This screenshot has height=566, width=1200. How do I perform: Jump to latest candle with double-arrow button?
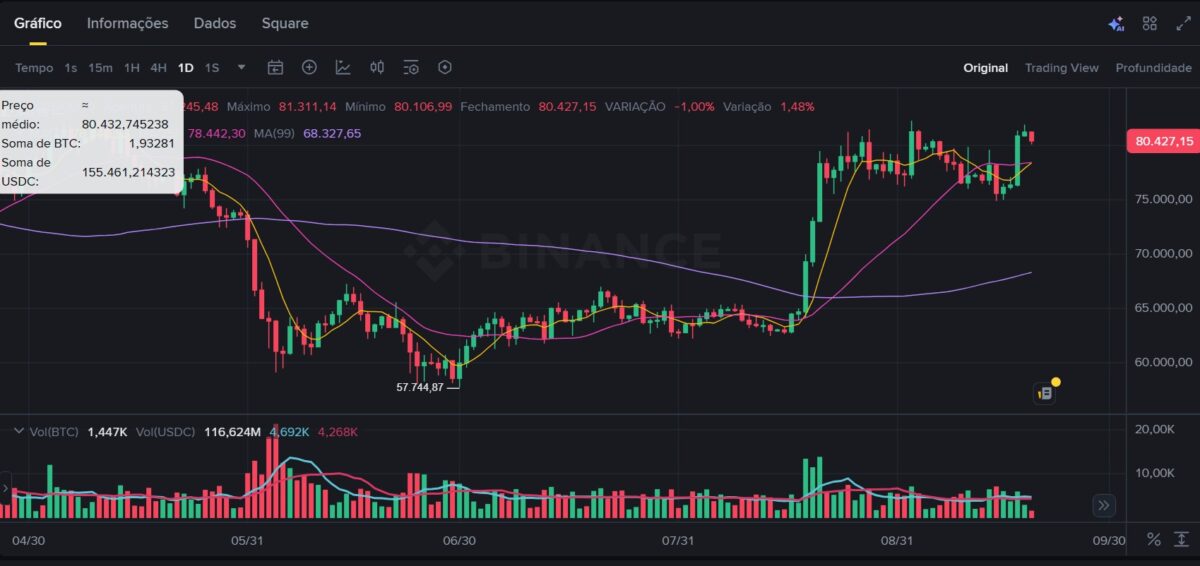tap(1104, 505)
